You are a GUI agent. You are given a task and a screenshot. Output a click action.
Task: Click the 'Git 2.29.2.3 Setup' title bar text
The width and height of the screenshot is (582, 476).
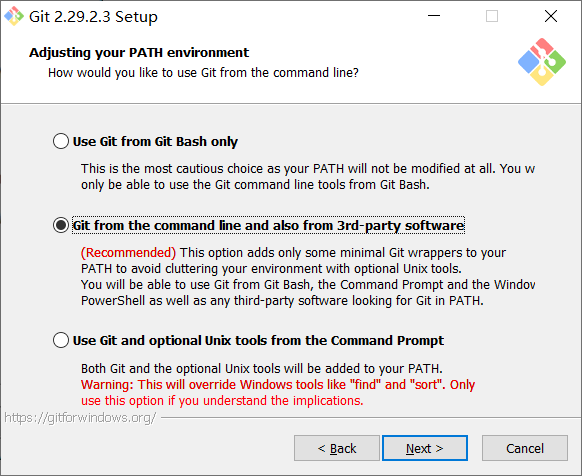click(93, 17)
